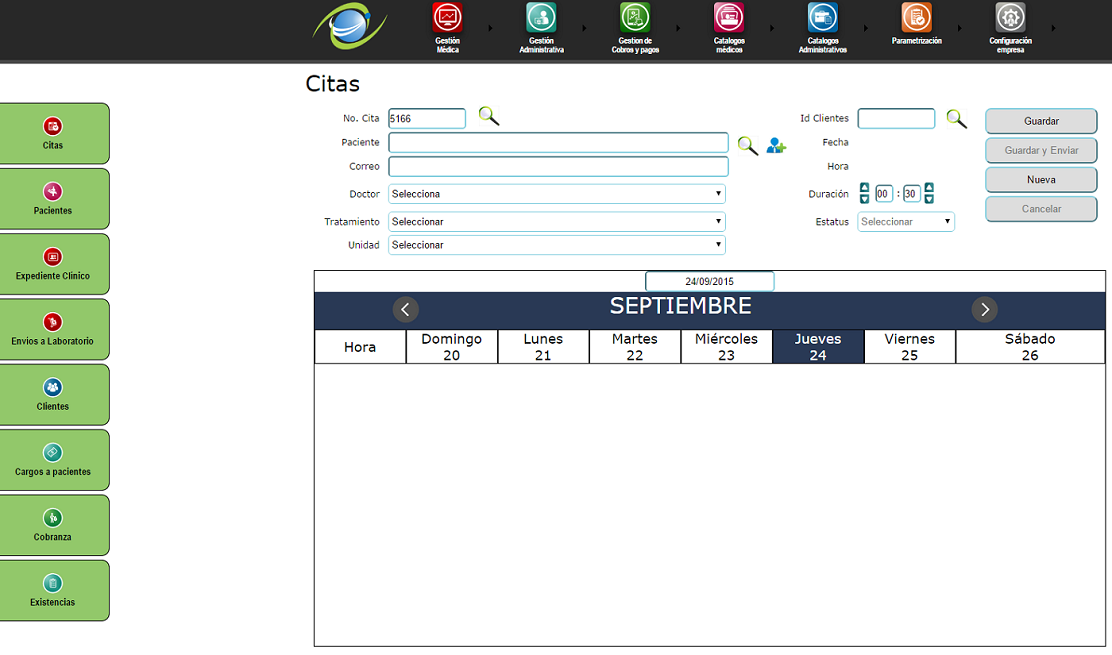
Task: Go to Pacientes in the sidebar
Action: [54, 199]
